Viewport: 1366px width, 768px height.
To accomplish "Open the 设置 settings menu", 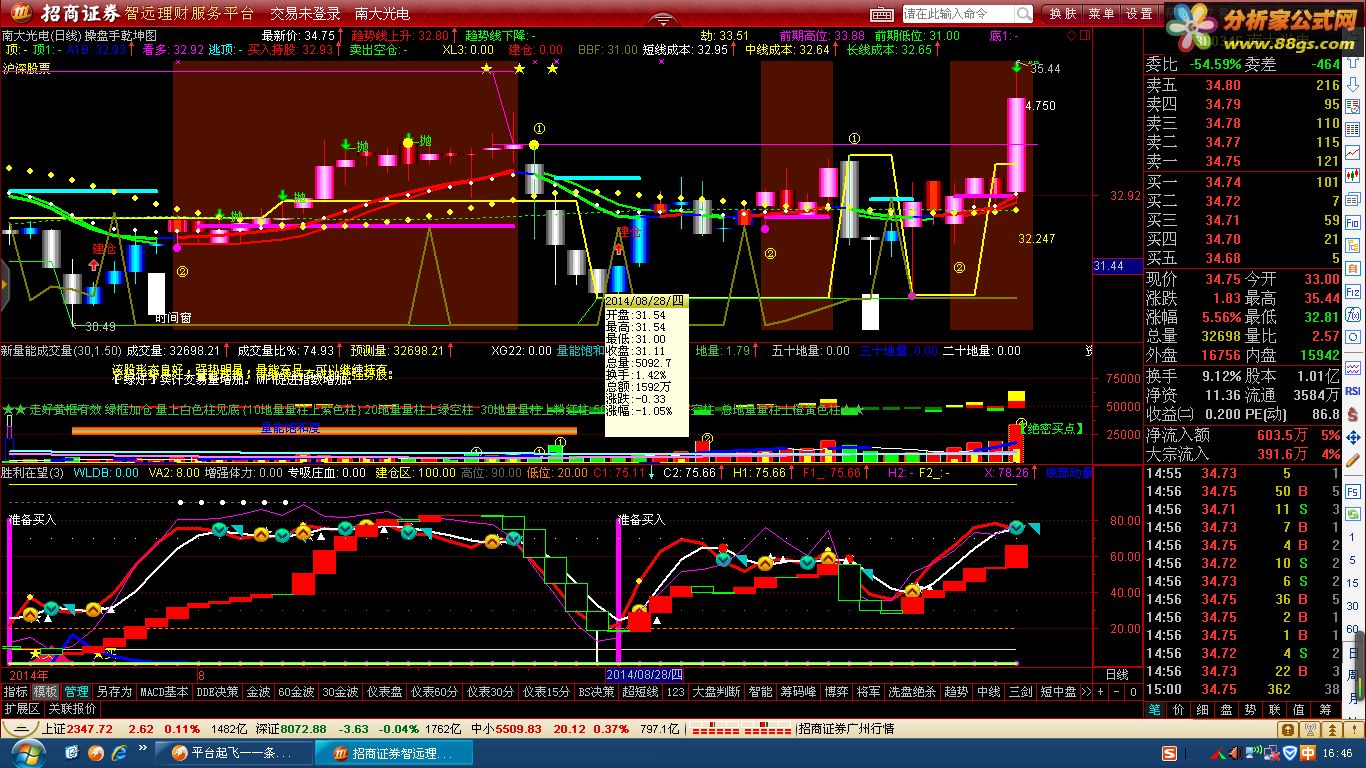I will [1140, 14].
